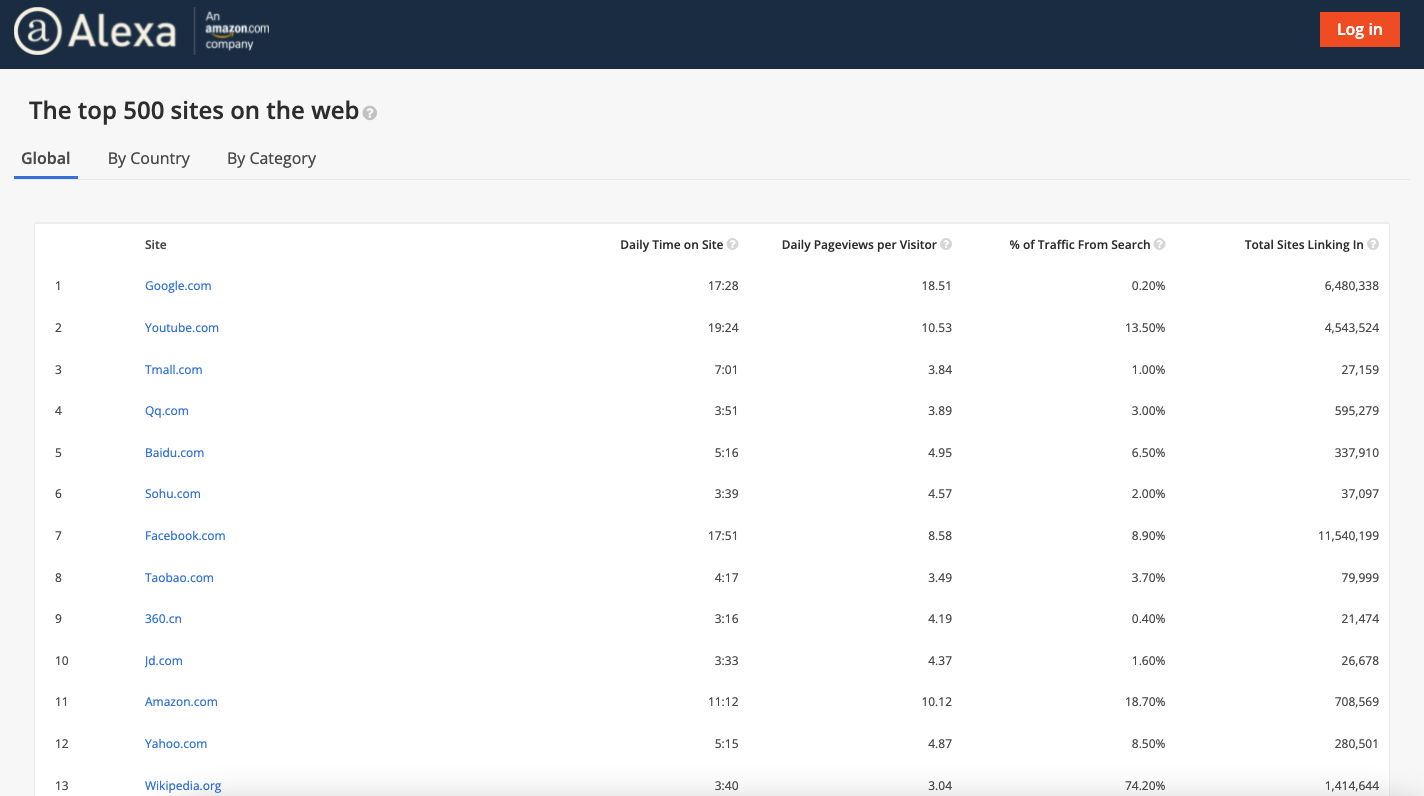Open the Facebook.com site listing
This screenshot has height=796, width=1424.
coord(185,535)
